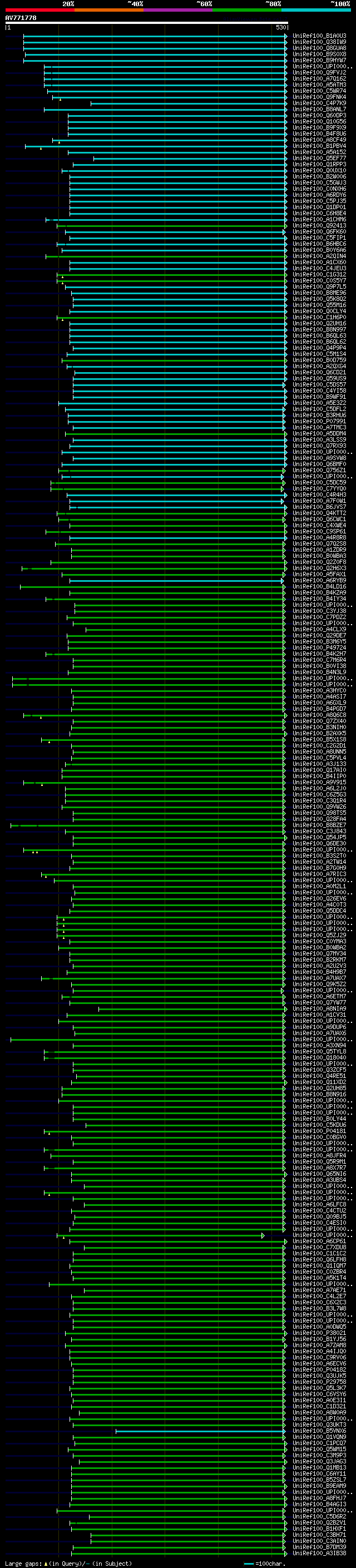Click the UniRef100_C0BGV0 label
356x1568 pixels.
pyautogui.click(x=319, y=1137)
